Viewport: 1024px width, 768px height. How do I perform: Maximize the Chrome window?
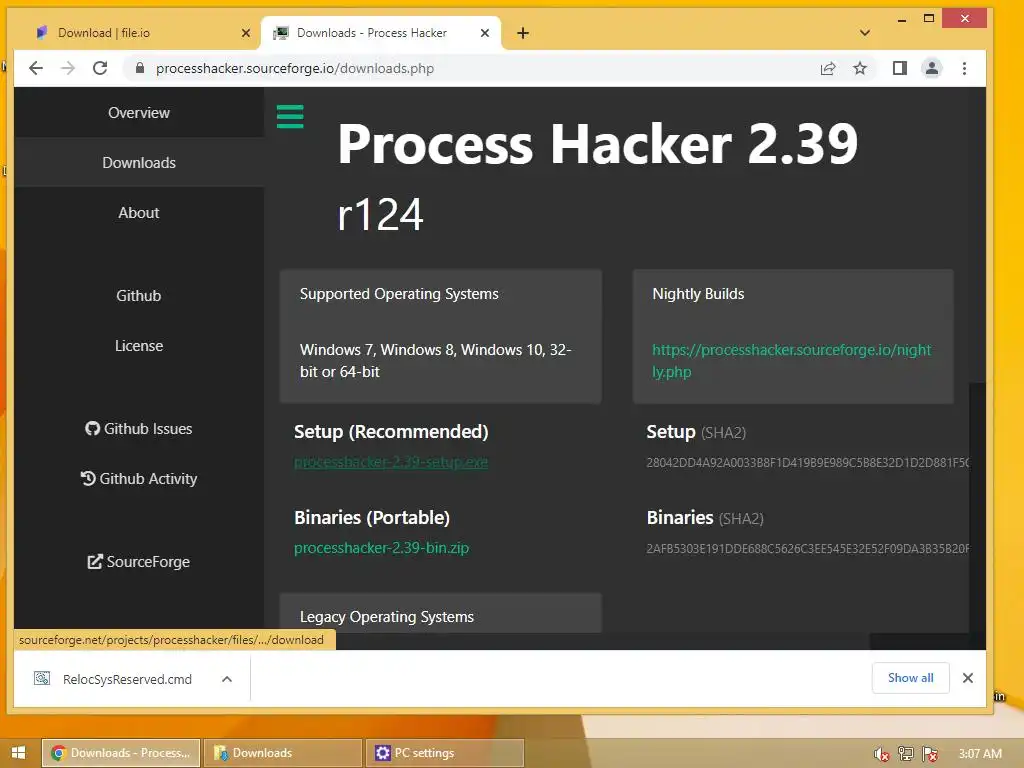pos(929,19)
